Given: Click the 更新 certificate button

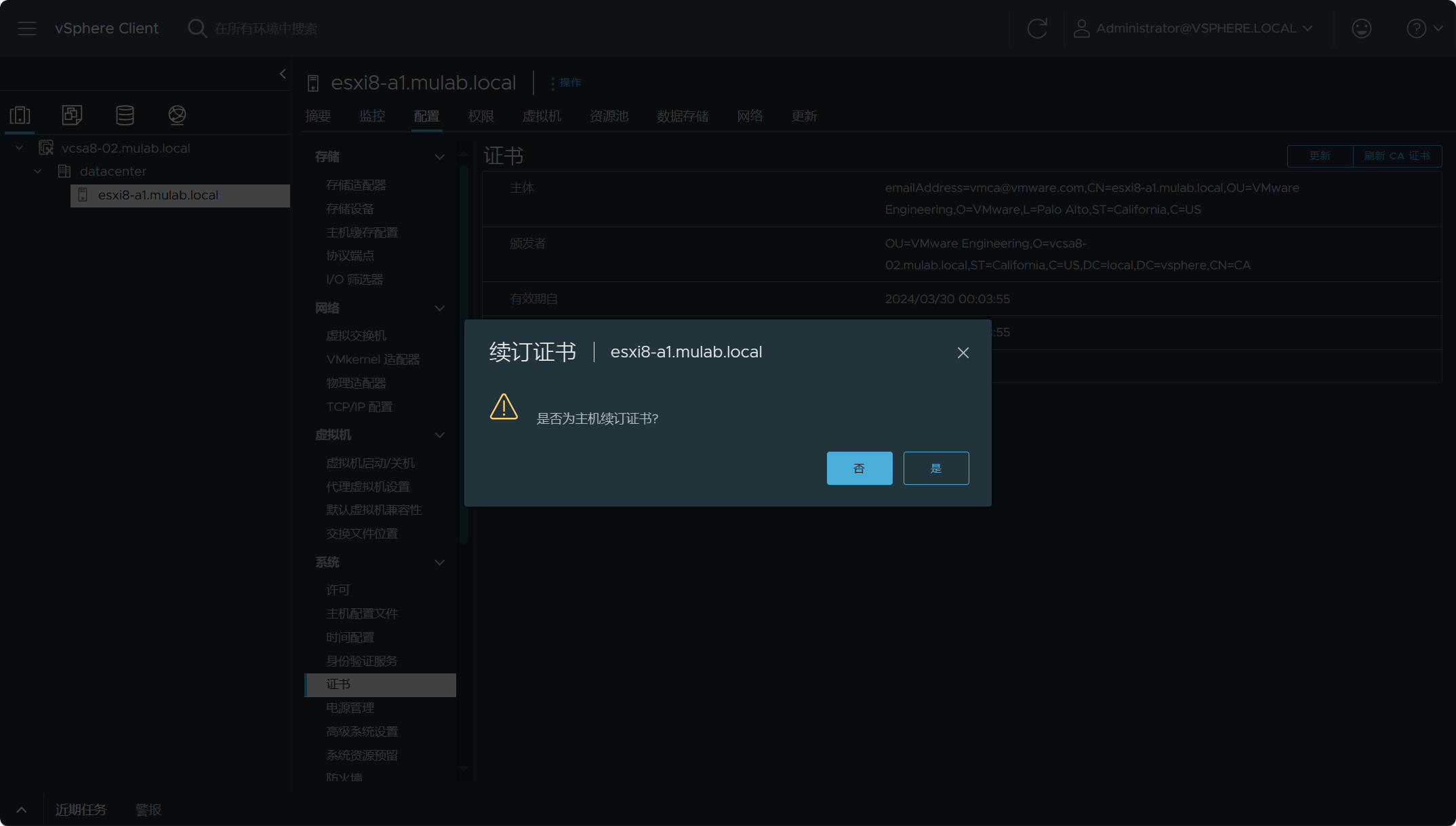Looking at the screenshot, I should [1320, 156].
